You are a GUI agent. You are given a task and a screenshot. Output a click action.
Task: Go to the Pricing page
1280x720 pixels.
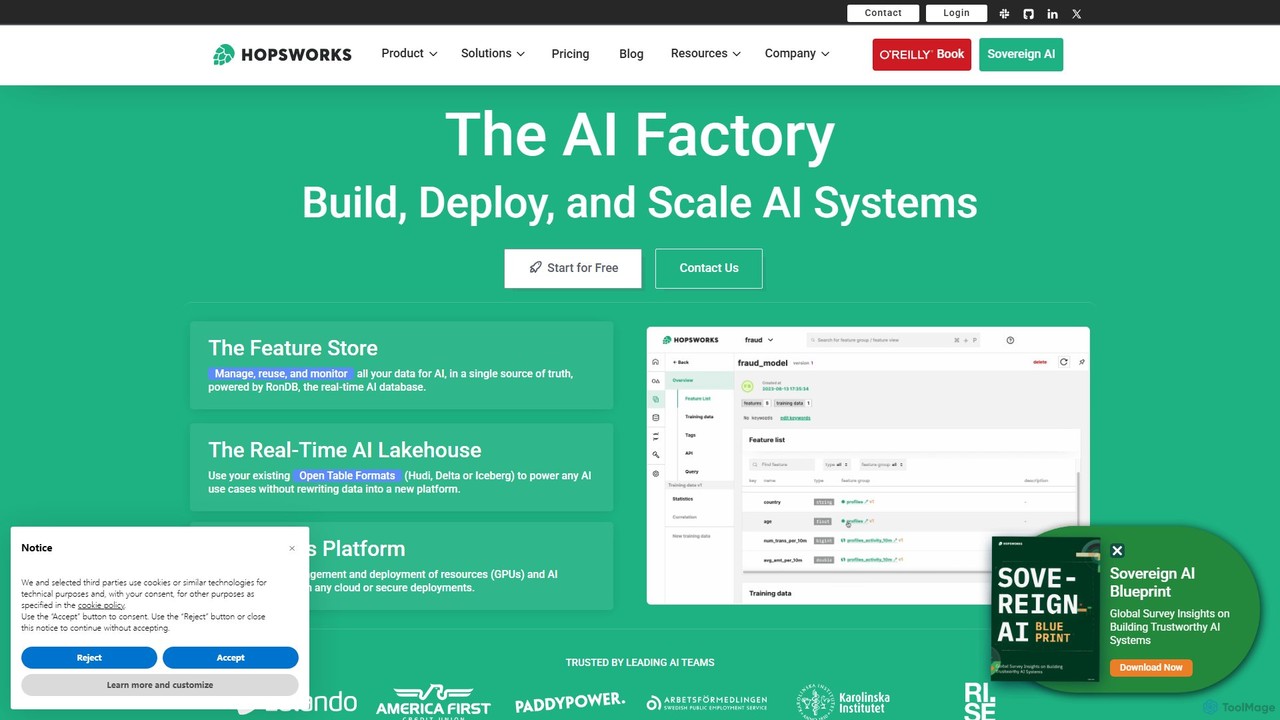tap(570, 54)
